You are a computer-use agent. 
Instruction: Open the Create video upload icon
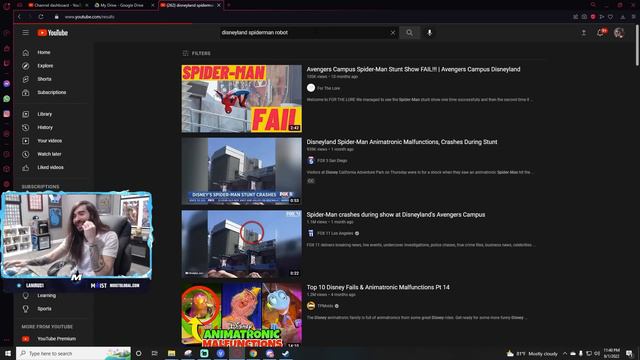point(584,33)
